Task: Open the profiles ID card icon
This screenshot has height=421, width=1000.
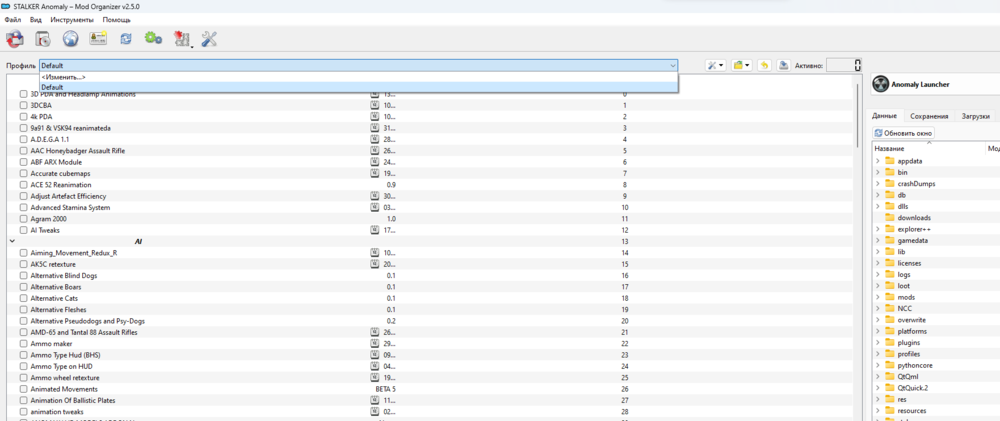Action: pos(98,38)
